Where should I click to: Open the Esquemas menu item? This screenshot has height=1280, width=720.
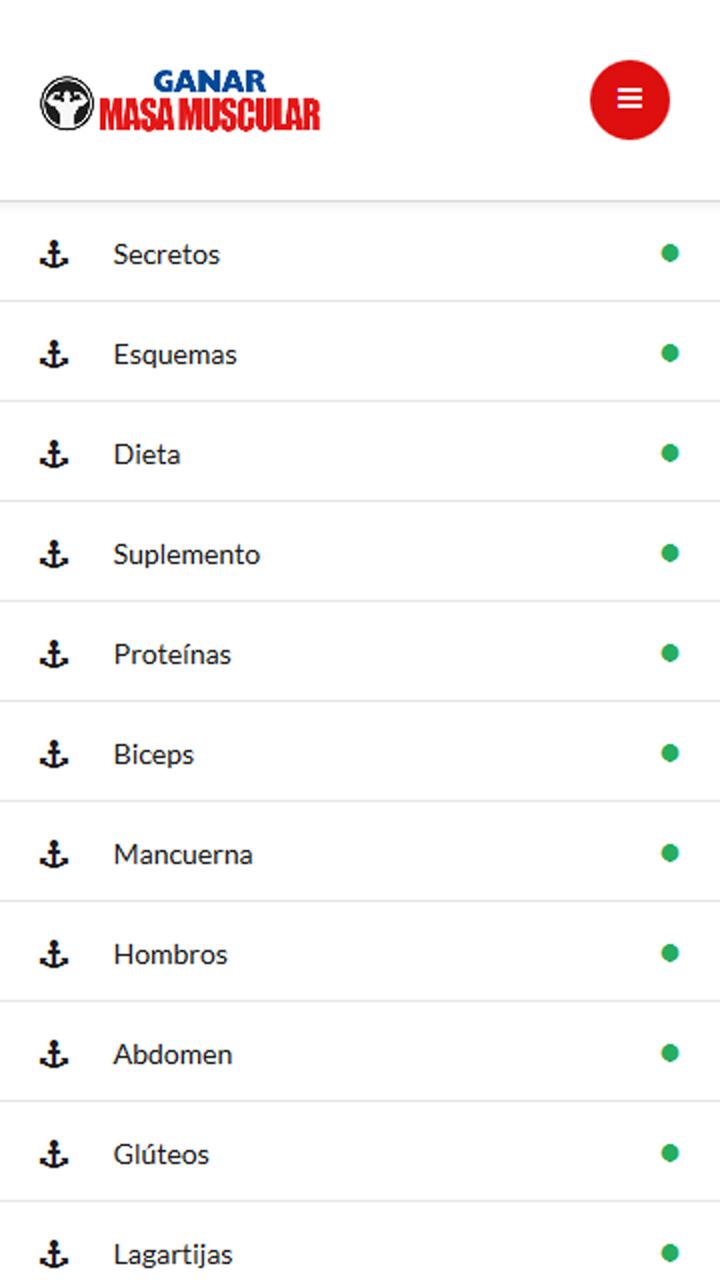175,354
